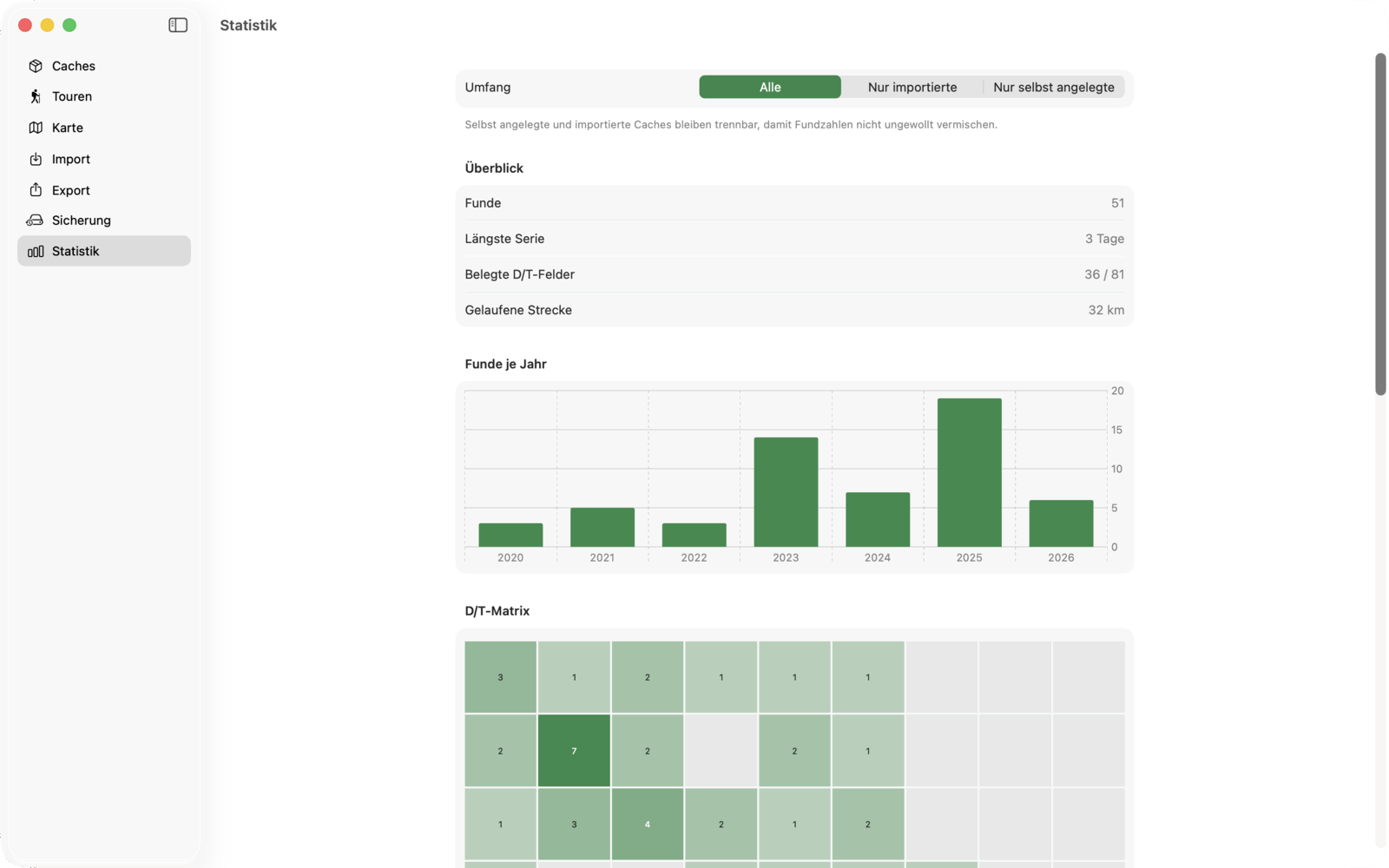This screenshot has height=868, width=1389.
Task: Switch Umfang to Nur importierte
Action: click(912, 87)
